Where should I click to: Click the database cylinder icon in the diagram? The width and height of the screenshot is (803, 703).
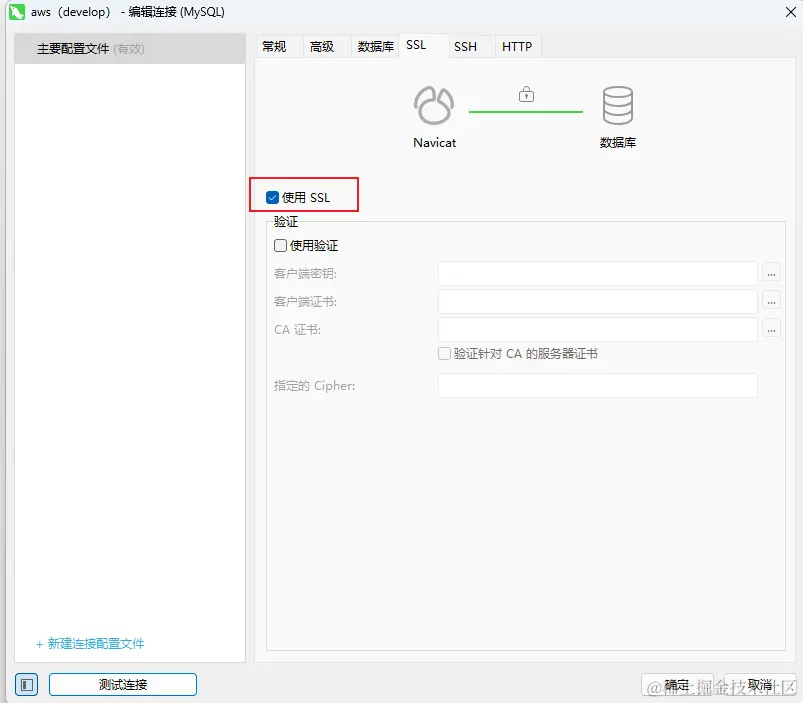coord(618,105)
